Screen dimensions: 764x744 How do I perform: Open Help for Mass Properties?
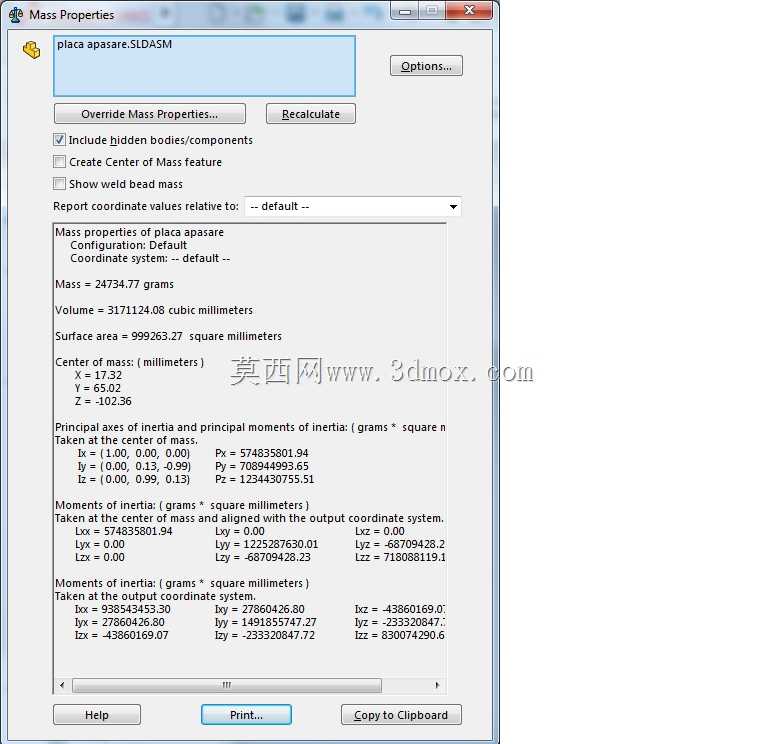(97, 715)
